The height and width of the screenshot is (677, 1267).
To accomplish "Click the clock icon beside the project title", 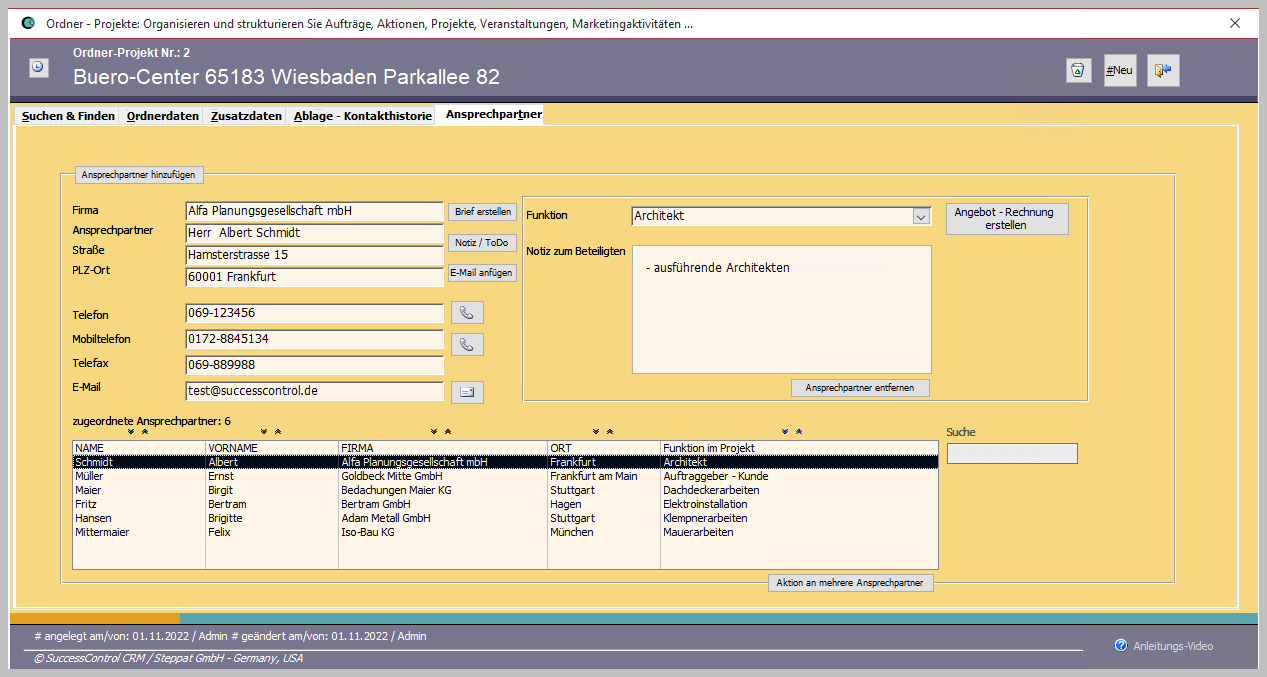I will pyautogui.click(x=38, y=67).
